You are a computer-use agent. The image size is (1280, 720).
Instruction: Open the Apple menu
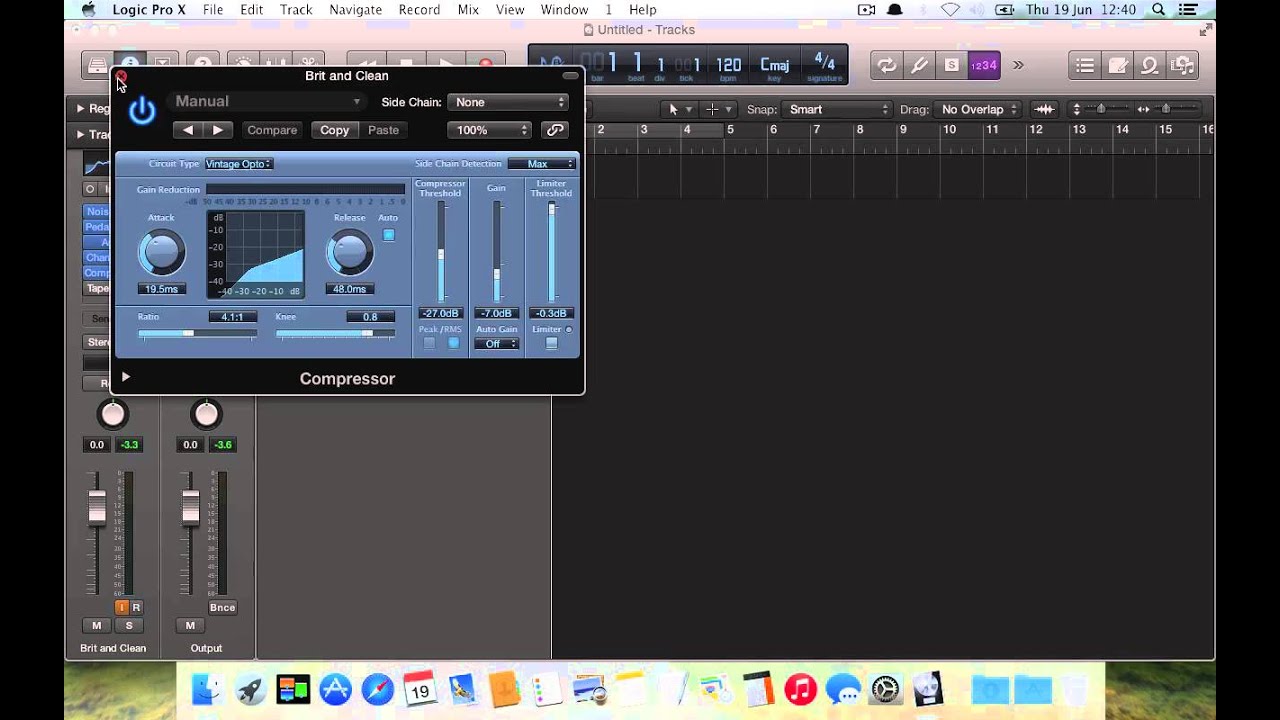click(x=88, y=10)
